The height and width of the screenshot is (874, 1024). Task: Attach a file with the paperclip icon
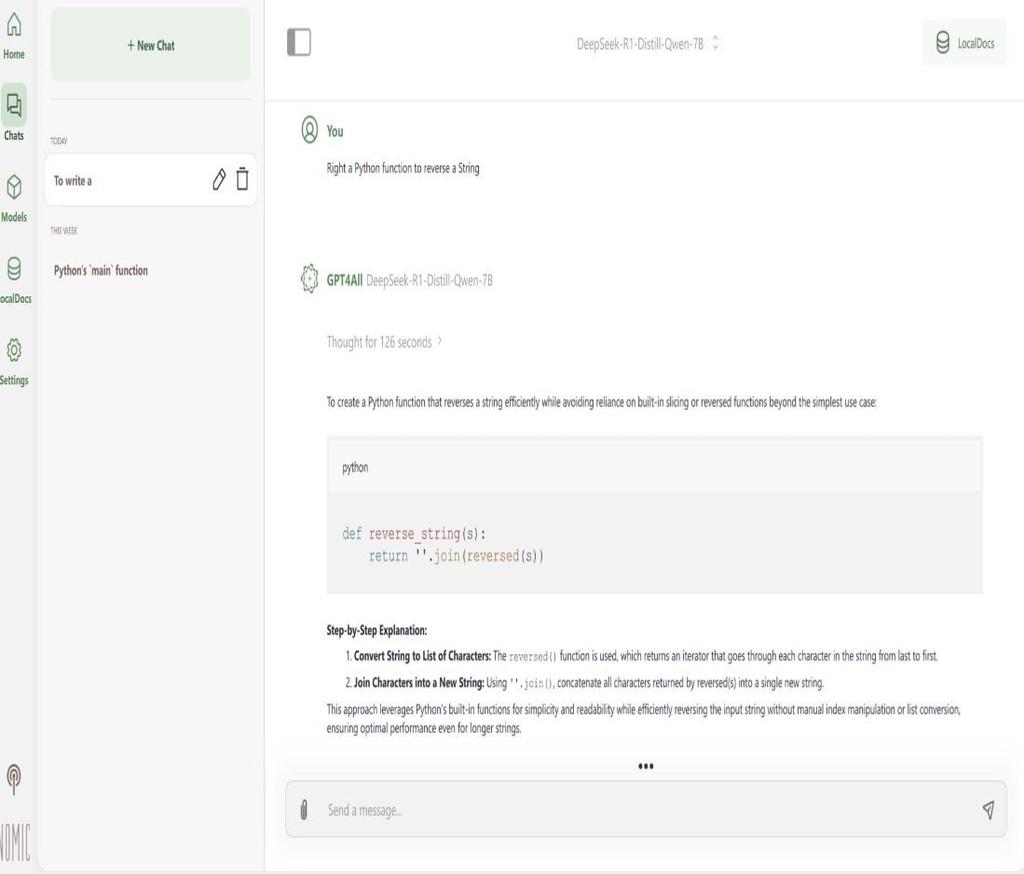click(306, 810)
